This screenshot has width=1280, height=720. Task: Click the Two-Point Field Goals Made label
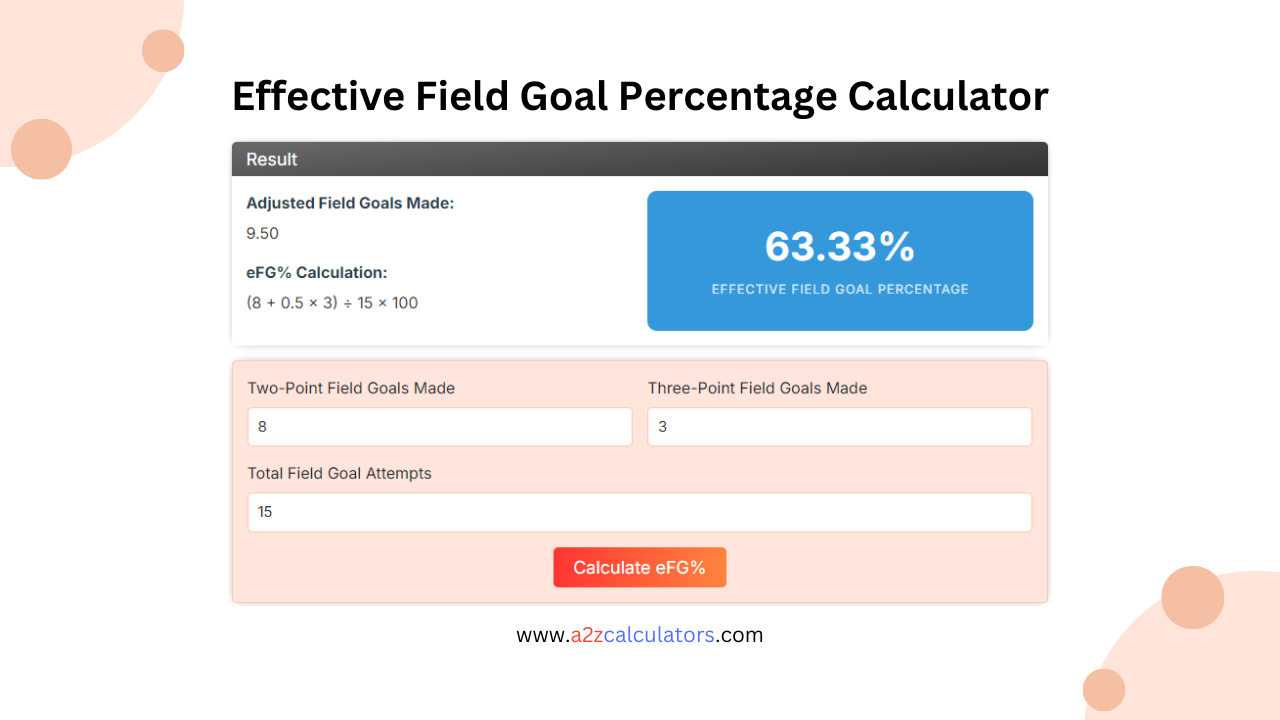click(x=351, y=388)
